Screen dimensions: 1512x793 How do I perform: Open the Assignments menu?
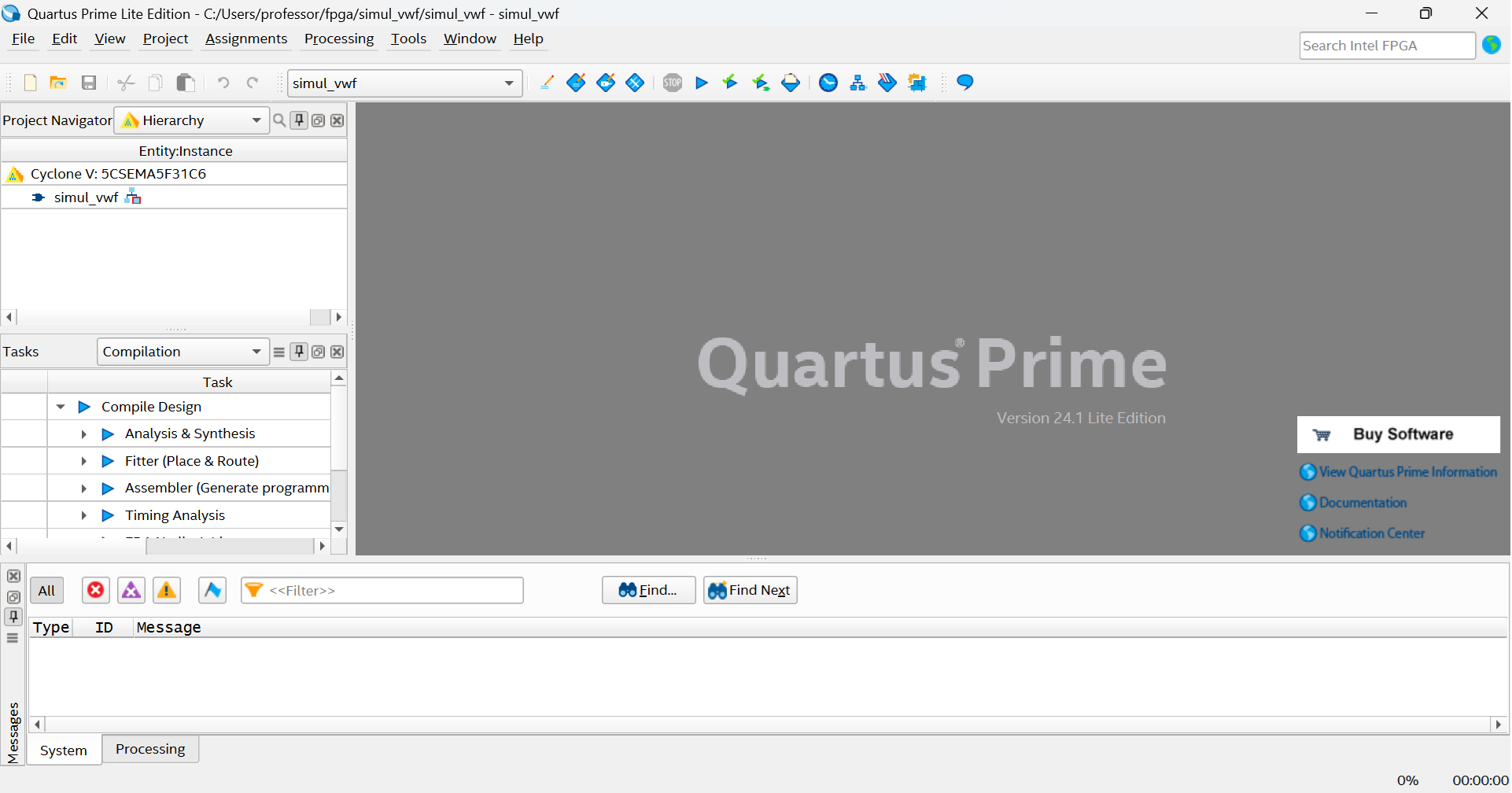coord(246,39)
